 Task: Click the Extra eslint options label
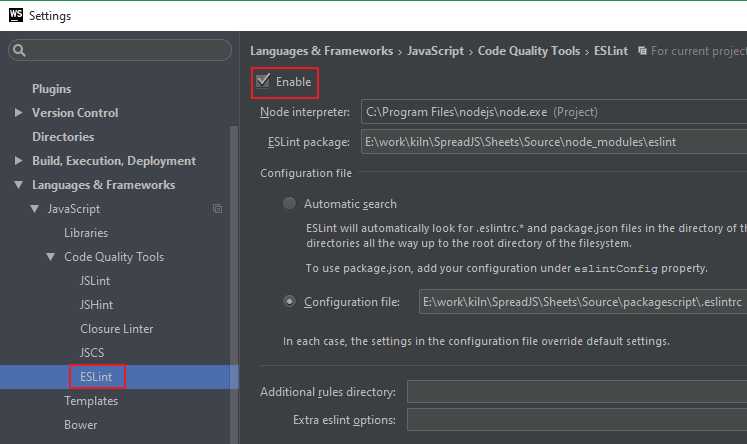(344, 420)
